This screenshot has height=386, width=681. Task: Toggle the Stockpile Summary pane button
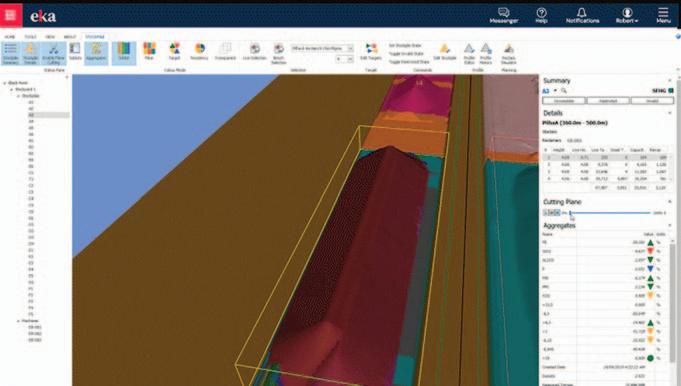click(x=10, y=53)
